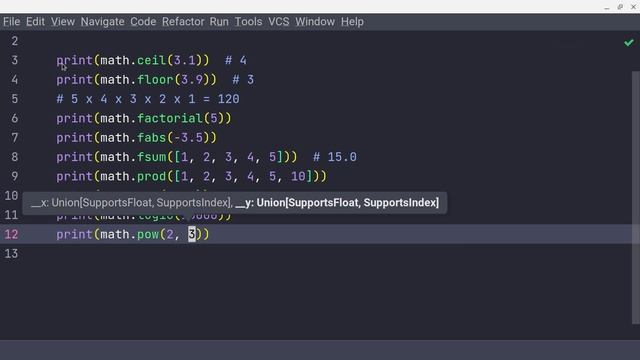Screen dimensions: 640x360
Task: Click the highlighted 3 argument in pow
Action: tap(192, 234)
